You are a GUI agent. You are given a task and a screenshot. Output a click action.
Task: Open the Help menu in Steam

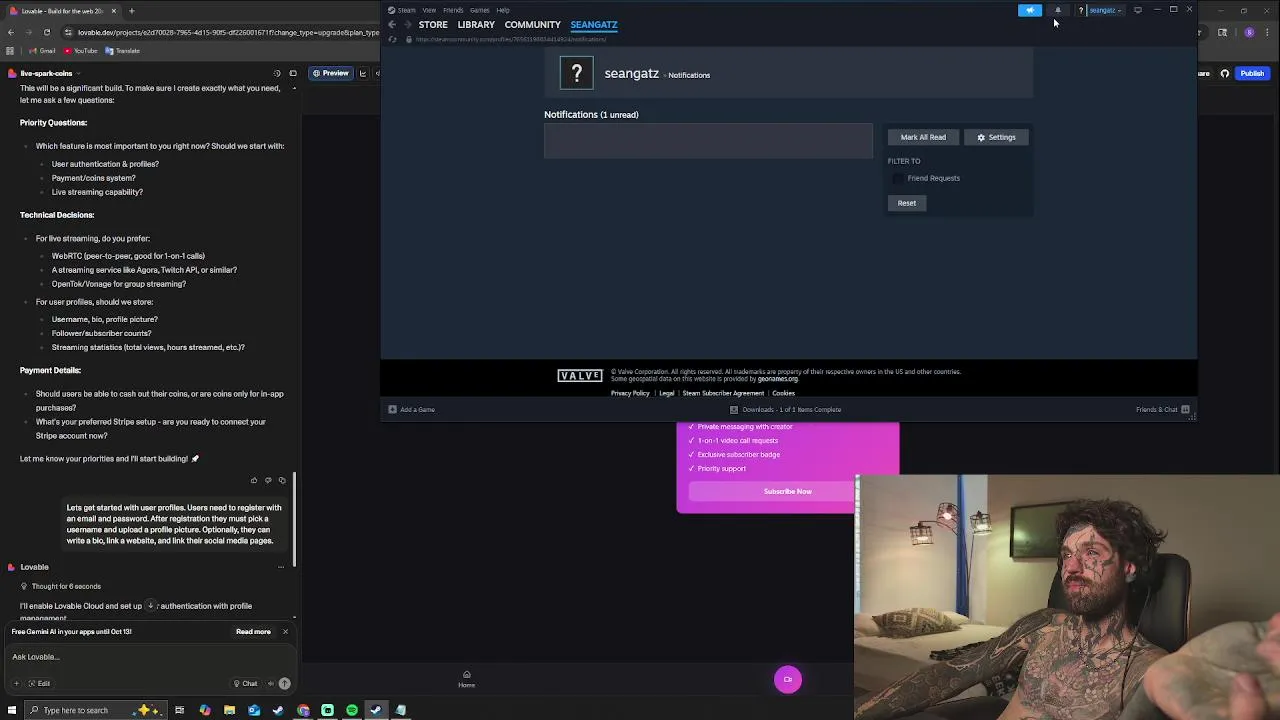503,10
